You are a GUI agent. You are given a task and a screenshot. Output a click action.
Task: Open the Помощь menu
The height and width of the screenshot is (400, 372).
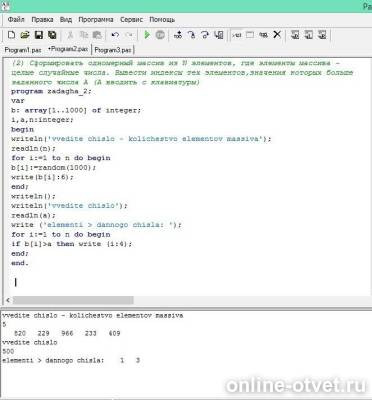tap(162, 19)
